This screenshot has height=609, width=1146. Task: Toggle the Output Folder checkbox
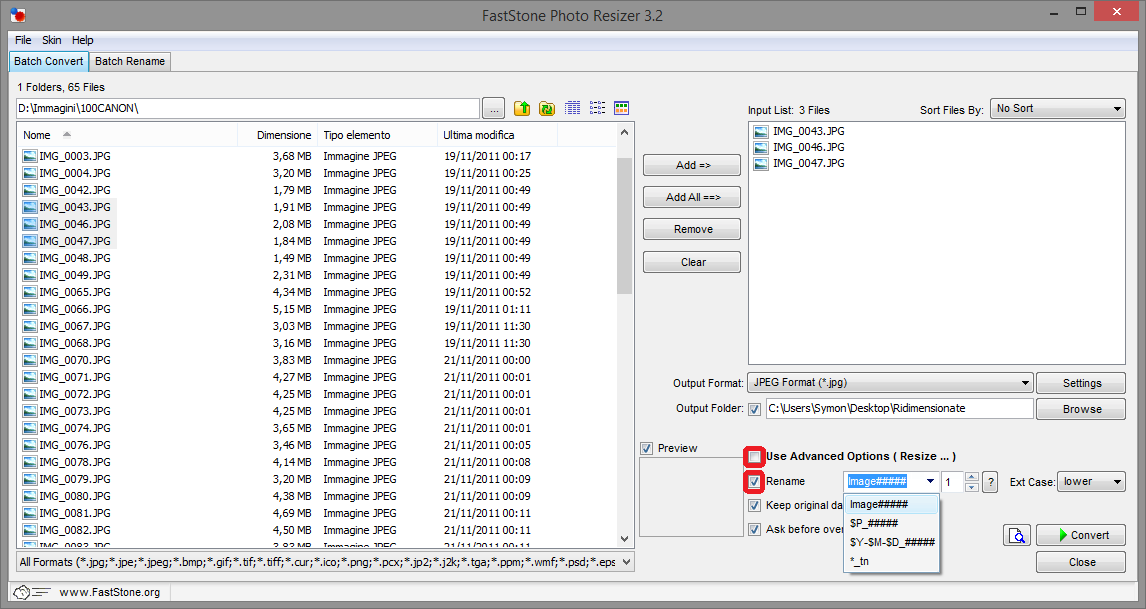point(754,409)
